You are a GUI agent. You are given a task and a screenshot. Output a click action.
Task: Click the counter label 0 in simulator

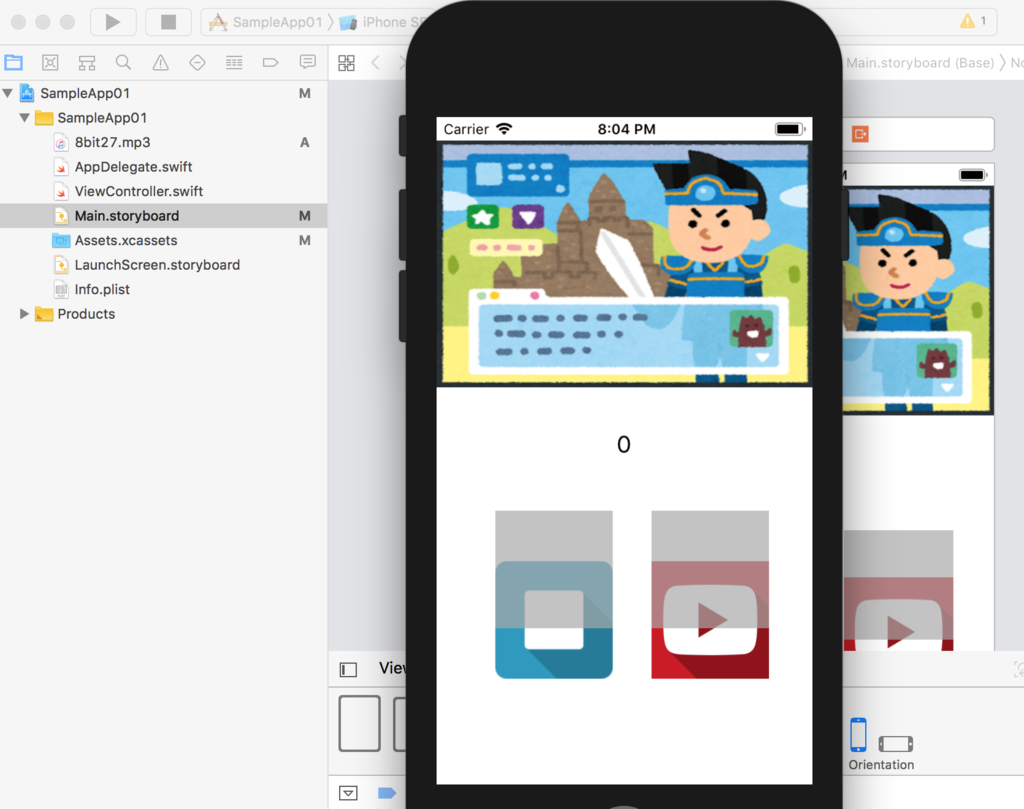pos(624,445)
